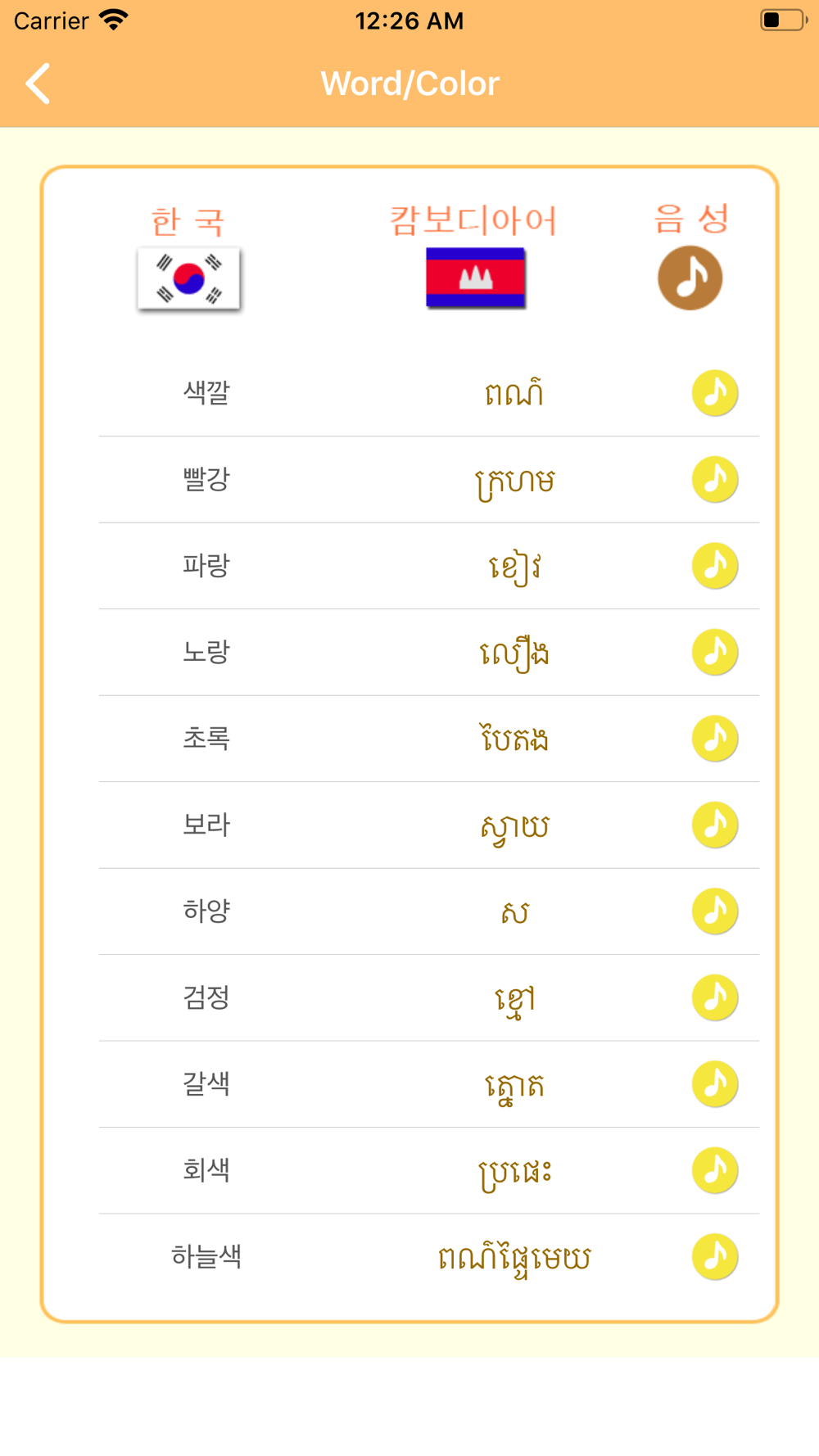Tap the 캄보디아어 column heading
The height and width of the screenshot is (1456, 819).
click(473, 221)
